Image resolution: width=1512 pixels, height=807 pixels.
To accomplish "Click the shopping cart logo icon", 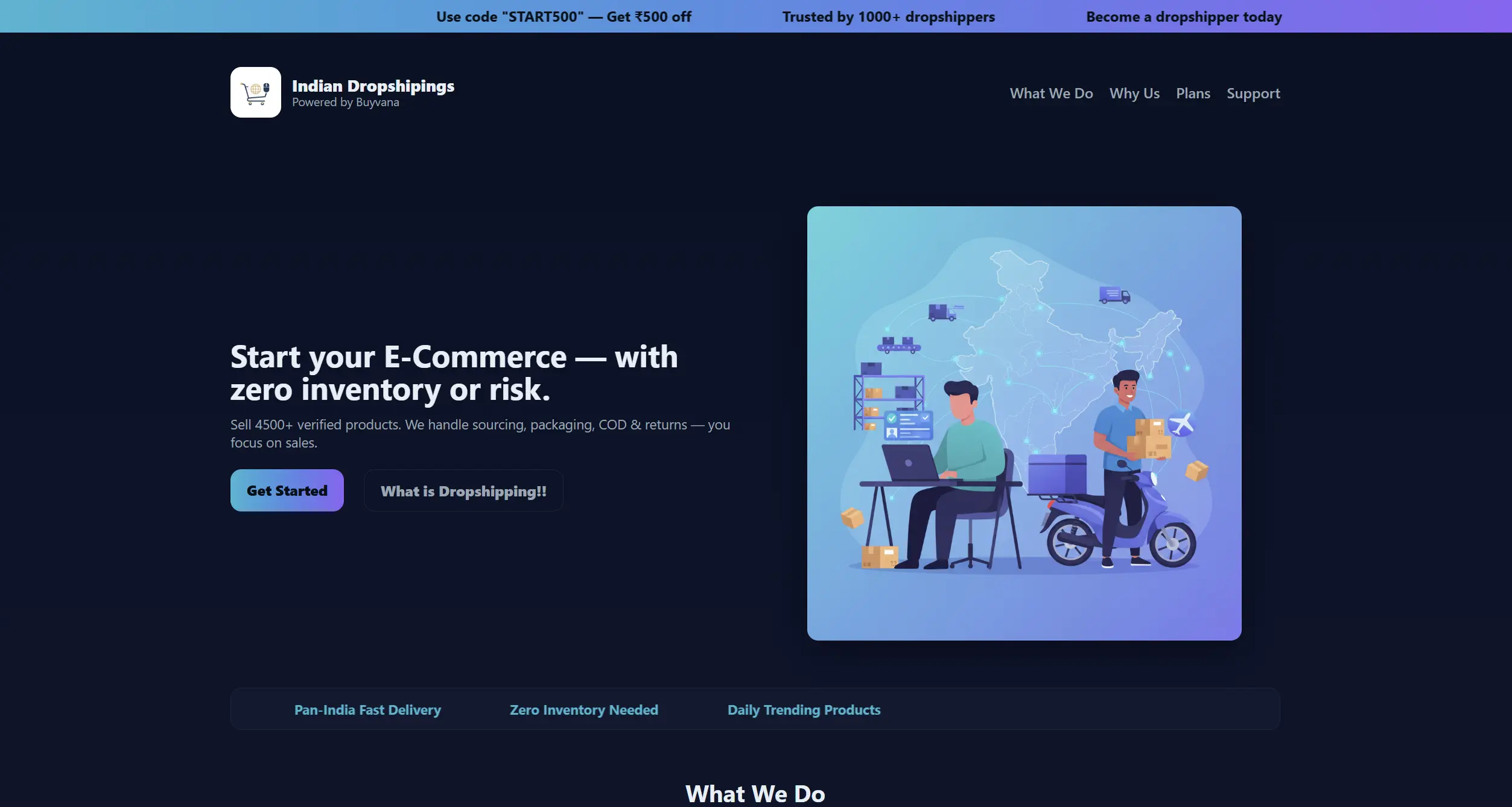I will coord(255,92).
